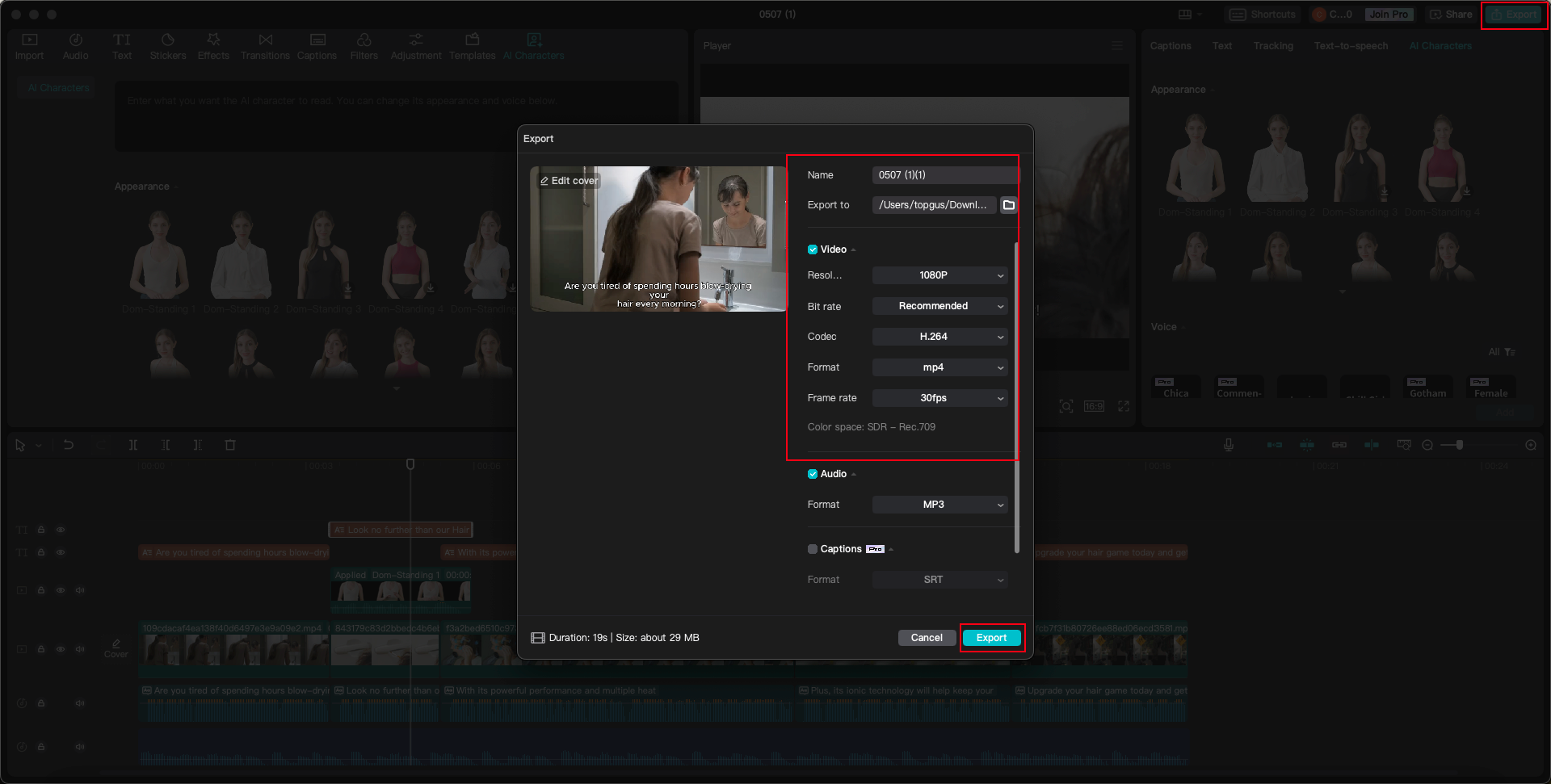Click the undo arrow in timeline toolbar

click(69, 445)
